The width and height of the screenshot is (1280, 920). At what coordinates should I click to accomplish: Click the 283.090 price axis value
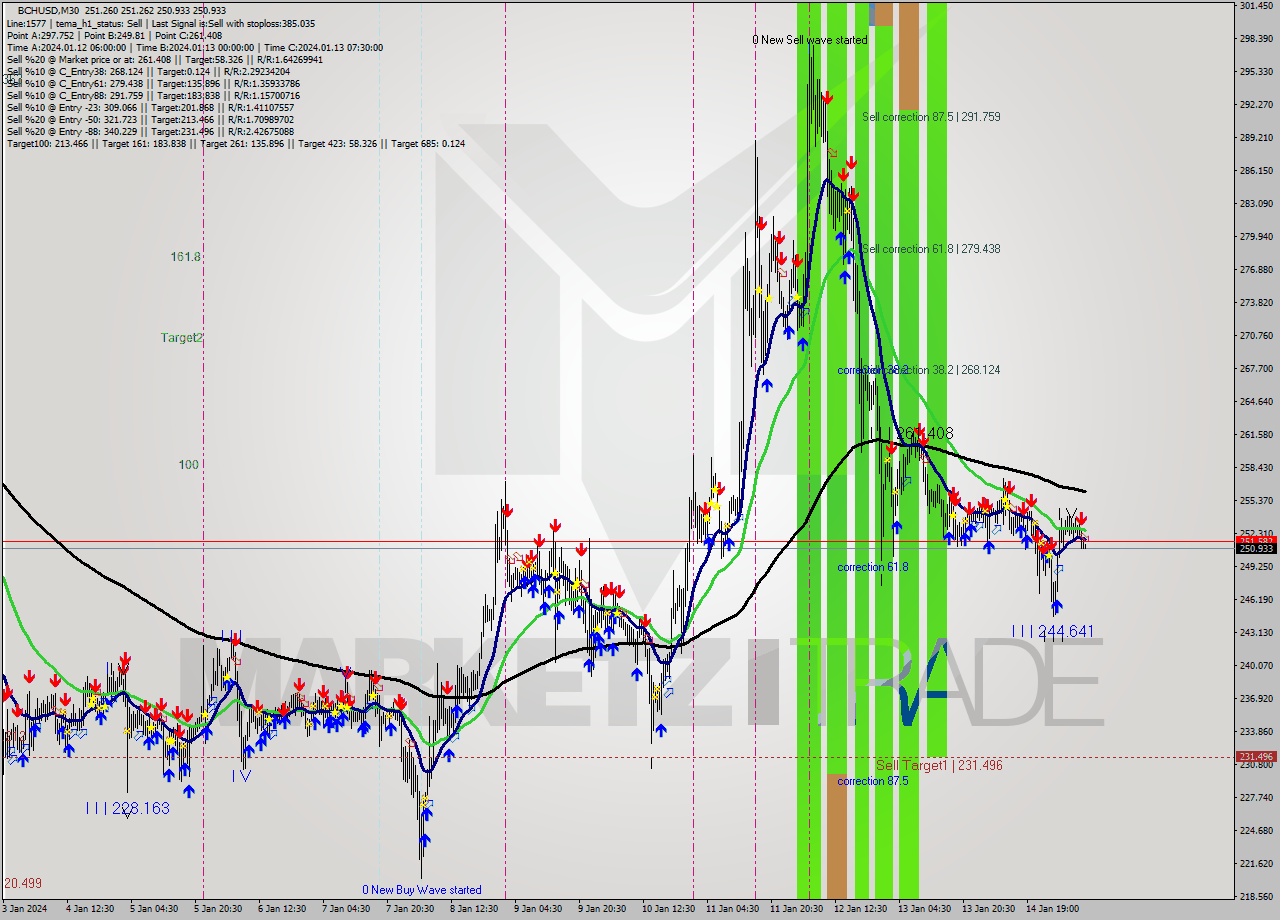pos(1255,203)
